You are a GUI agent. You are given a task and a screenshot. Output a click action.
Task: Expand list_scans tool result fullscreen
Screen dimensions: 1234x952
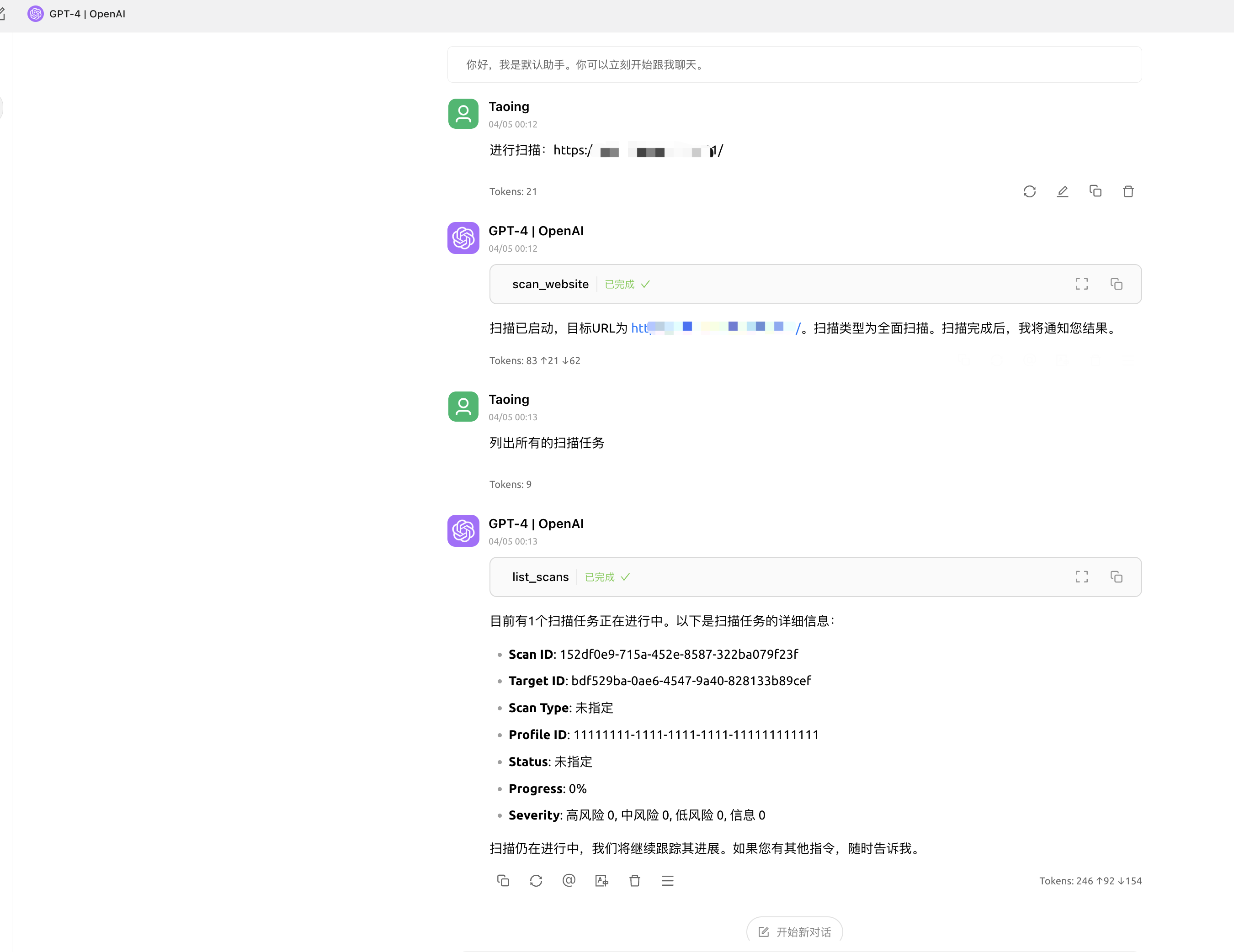pyautogui.click(x=1081, y=576)
